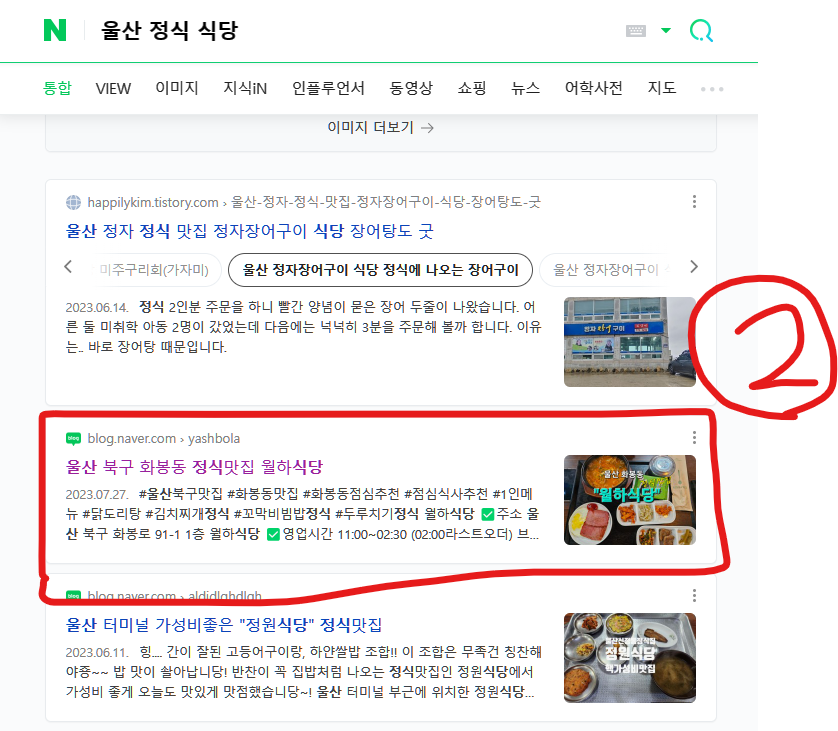Open 울산 북구 화봉동 정식맛집 월하식당 title
This screenshot has width=838, height=731.
tap(194, 467)
